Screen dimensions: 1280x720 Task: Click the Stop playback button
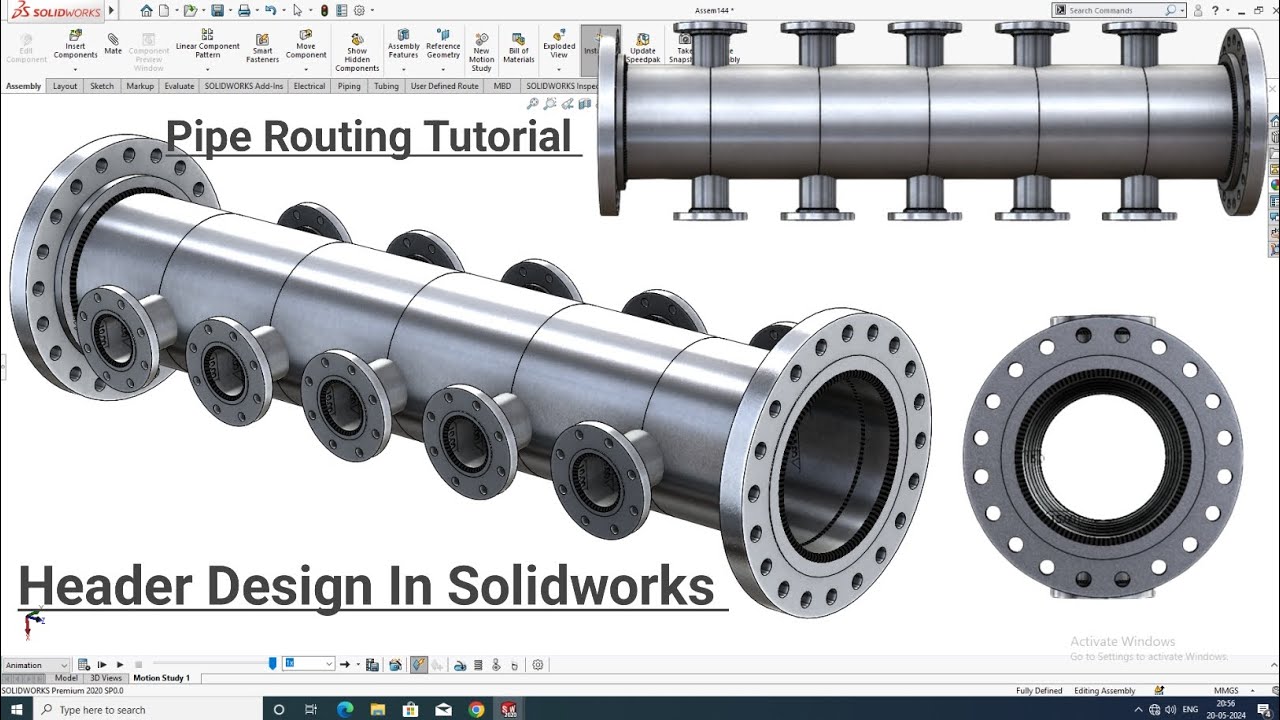(139, 665)
